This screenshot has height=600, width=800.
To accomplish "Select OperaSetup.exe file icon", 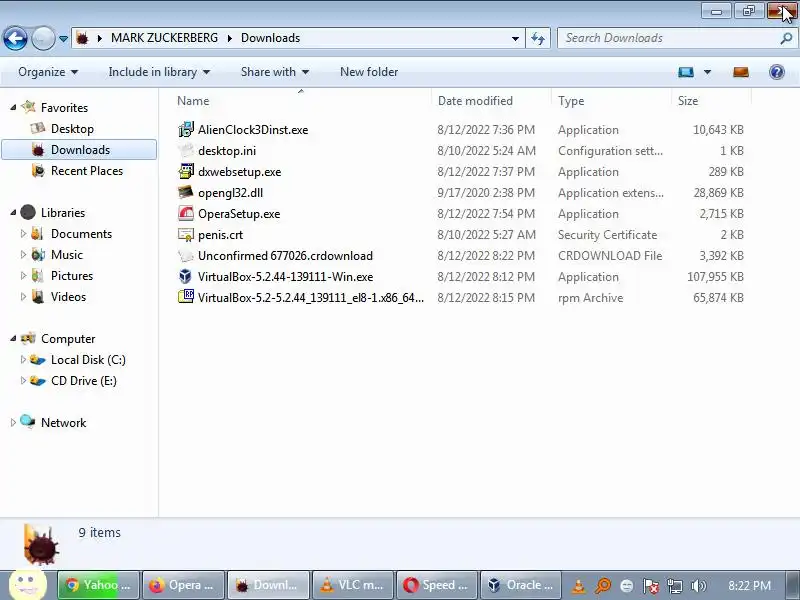I will (186, 213).
